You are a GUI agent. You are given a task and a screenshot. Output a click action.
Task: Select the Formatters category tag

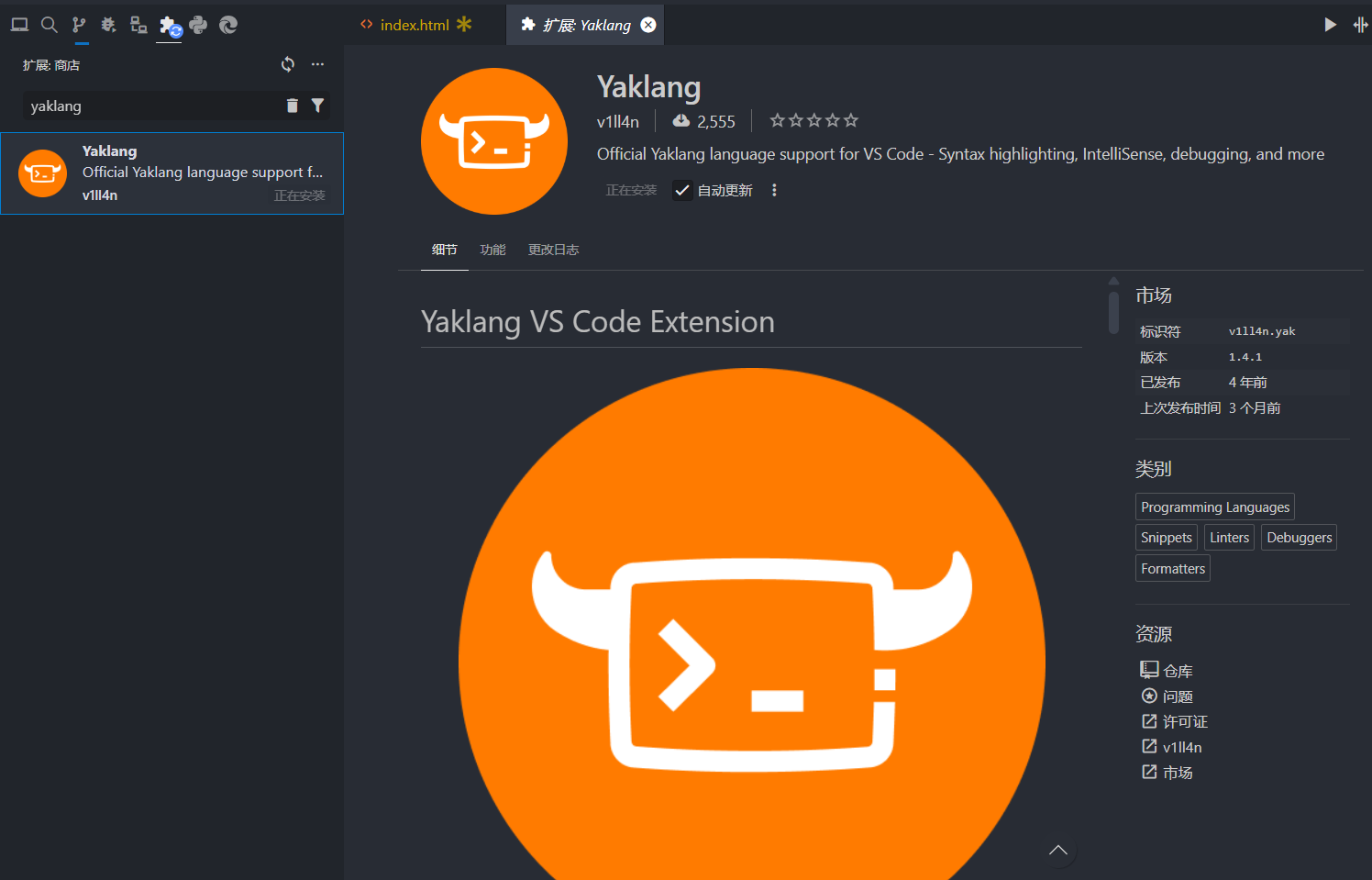coord(1173,568)
